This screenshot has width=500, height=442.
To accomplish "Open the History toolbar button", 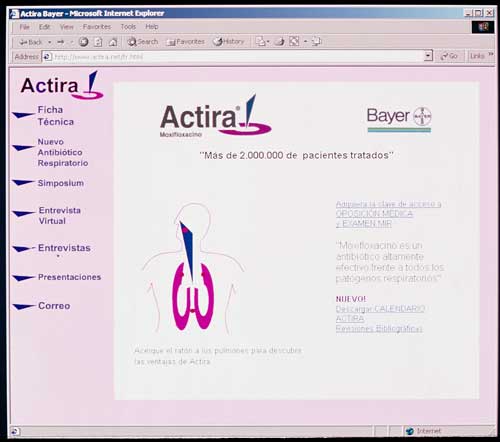I will tap(229, 42).
